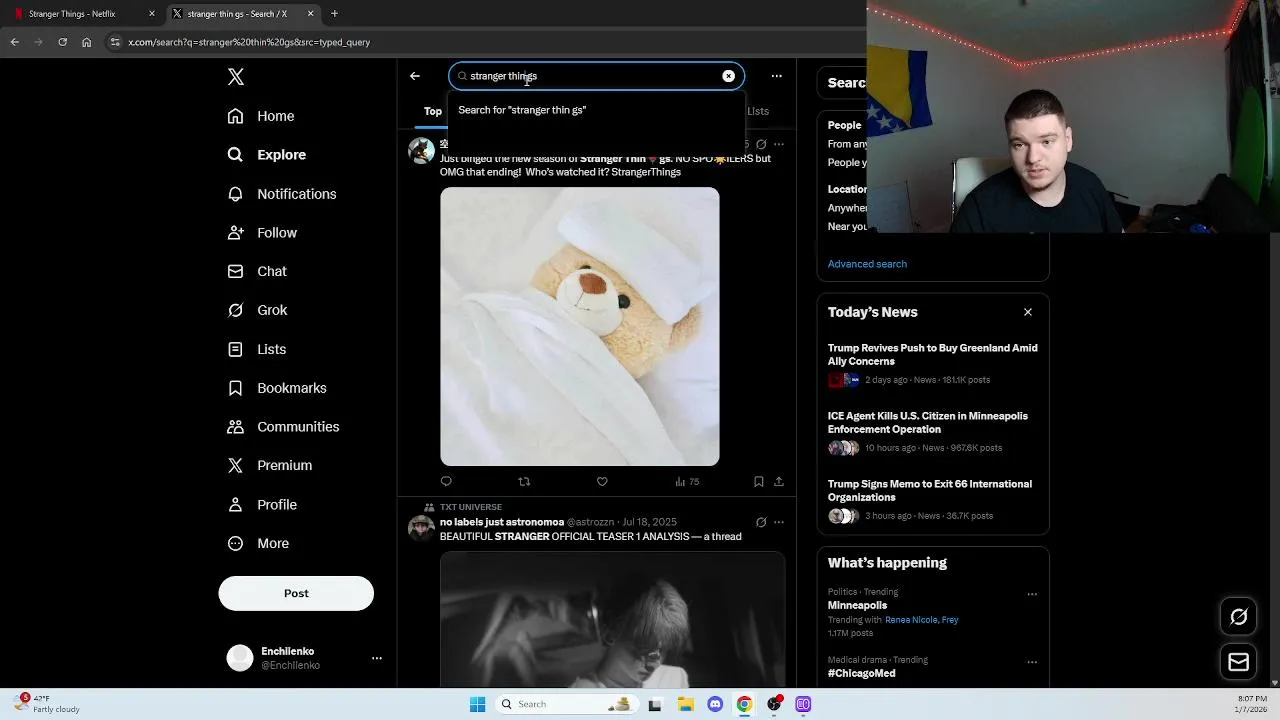Image resolution: width=1280 pixels, height=720 pixels.
Task: Reply to the teddy bear post
Action: [x=446, y=482]
